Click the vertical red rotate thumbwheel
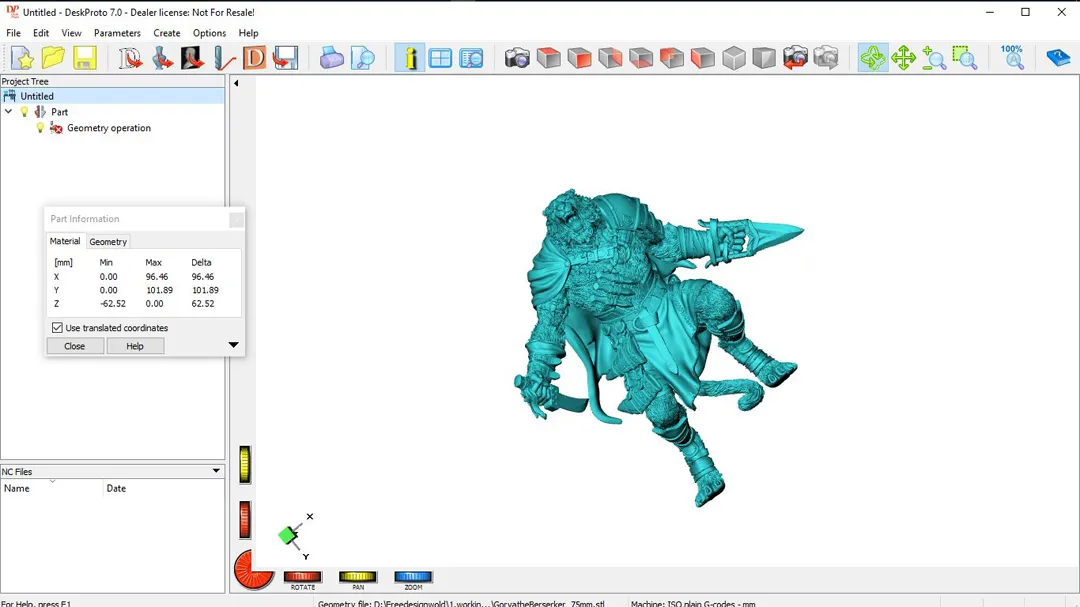 click(245, 519)
